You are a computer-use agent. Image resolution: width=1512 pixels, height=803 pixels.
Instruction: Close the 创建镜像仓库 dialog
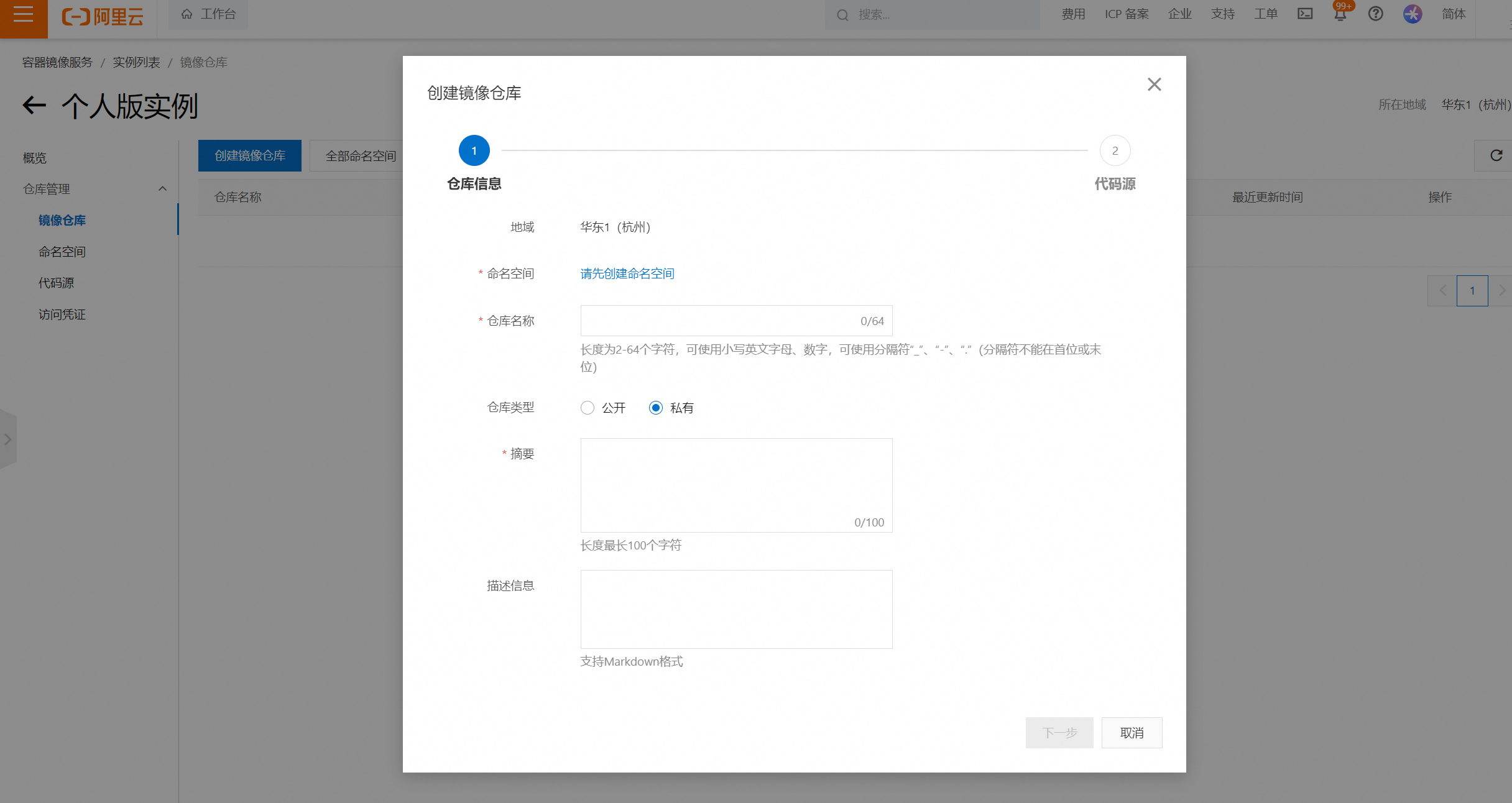coord(1155,85)
